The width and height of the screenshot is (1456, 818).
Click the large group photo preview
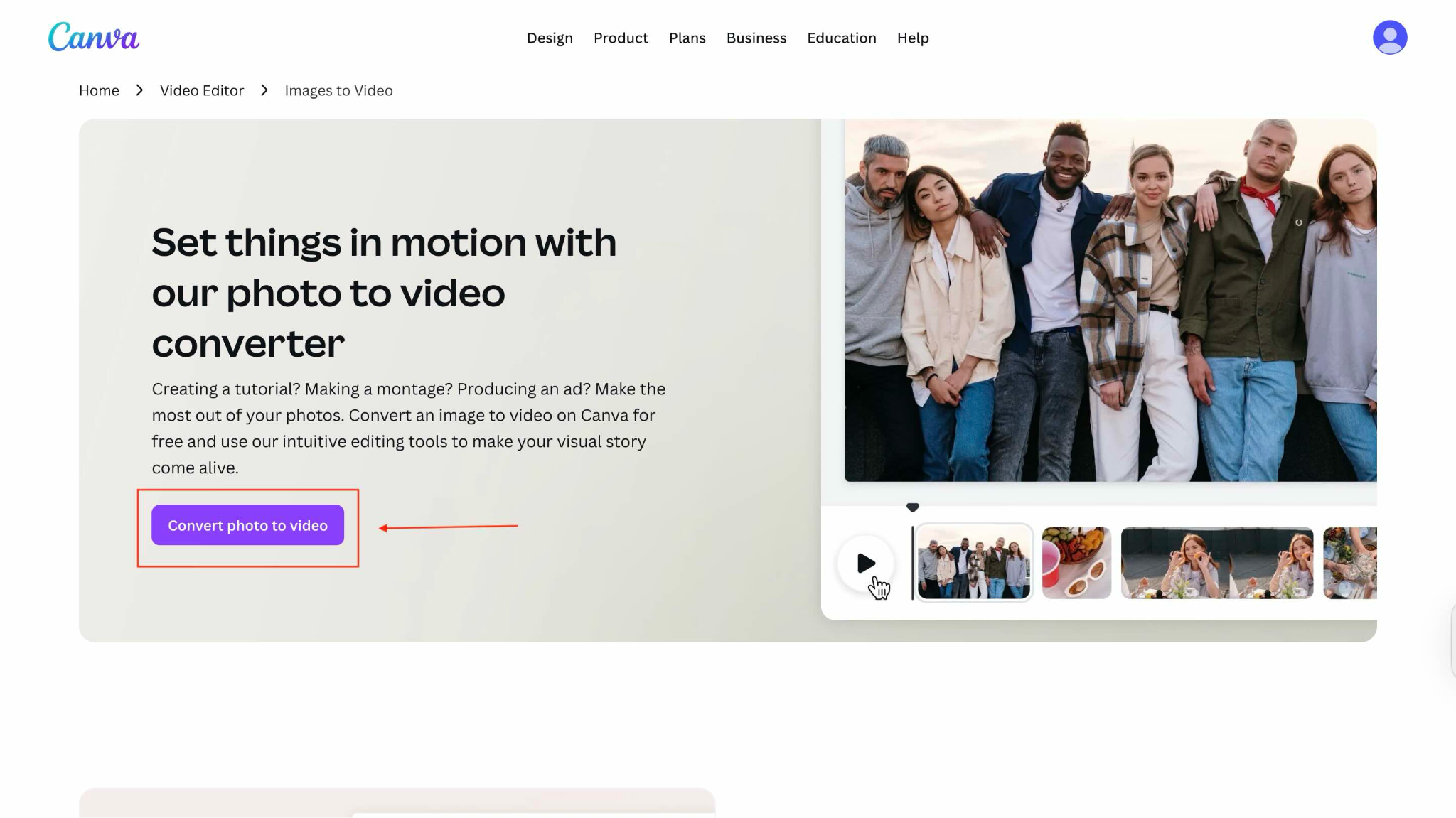pos(1110,300)
